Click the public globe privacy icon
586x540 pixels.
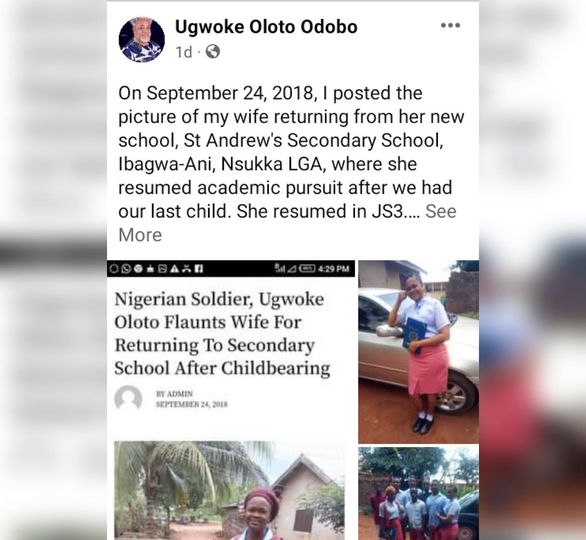click(x=213, y=52)
